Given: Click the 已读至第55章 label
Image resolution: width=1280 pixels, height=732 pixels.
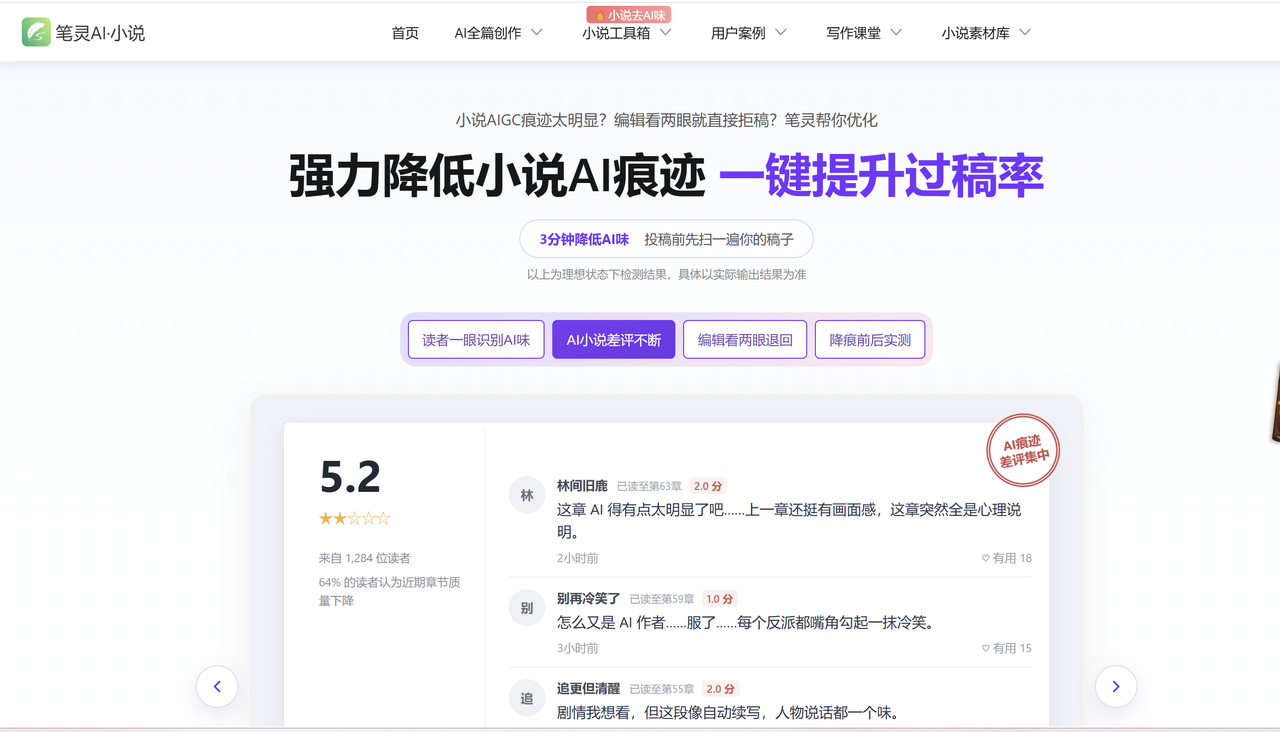Looking at the screenshot, I should 662,689.
